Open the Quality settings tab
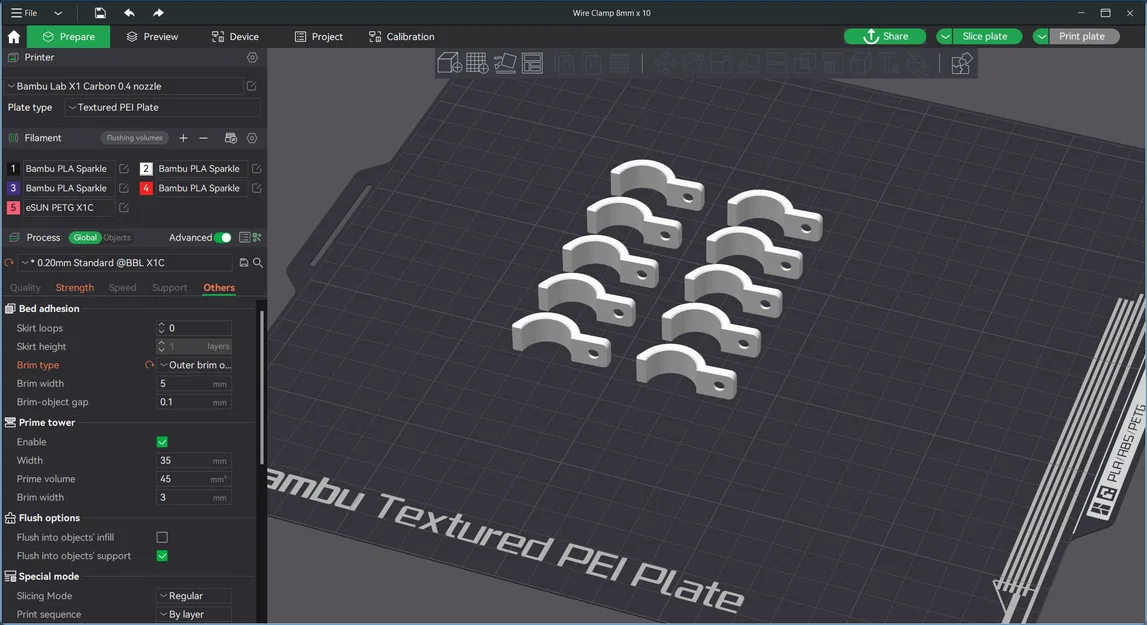This screenshot has height=625, width=1147. click(25, 288)
